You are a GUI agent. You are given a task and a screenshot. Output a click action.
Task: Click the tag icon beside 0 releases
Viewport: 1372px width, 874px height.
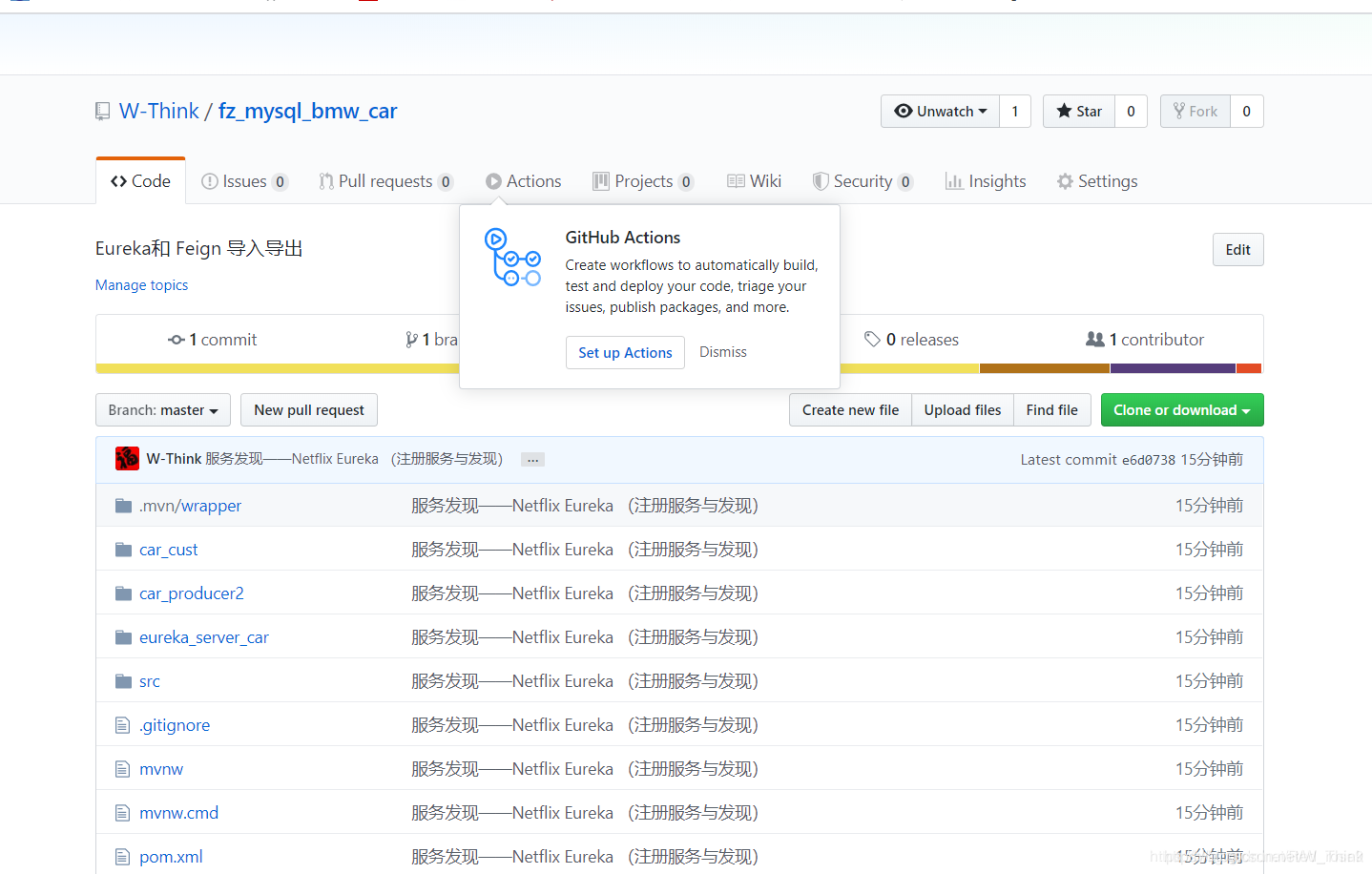pos(872,340)
